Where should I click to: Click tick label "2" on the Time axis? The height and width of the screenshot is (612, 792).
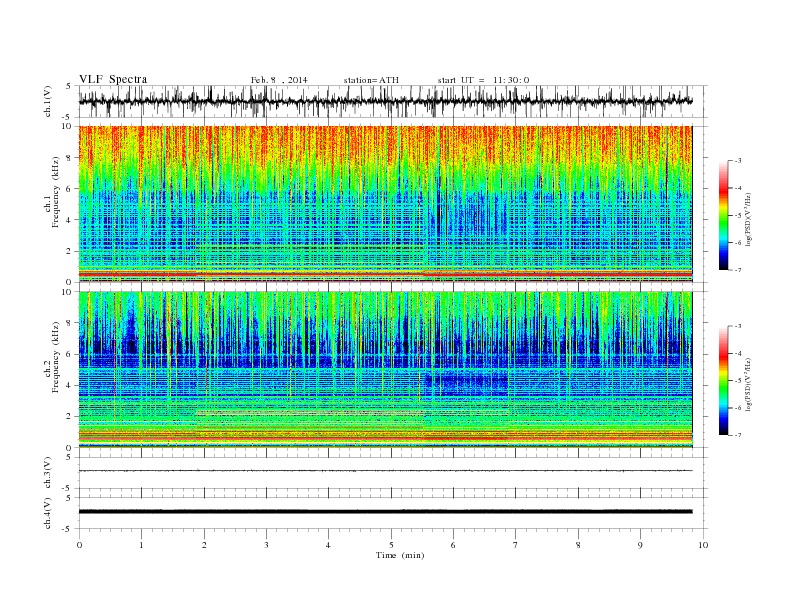tap(204, 545)
